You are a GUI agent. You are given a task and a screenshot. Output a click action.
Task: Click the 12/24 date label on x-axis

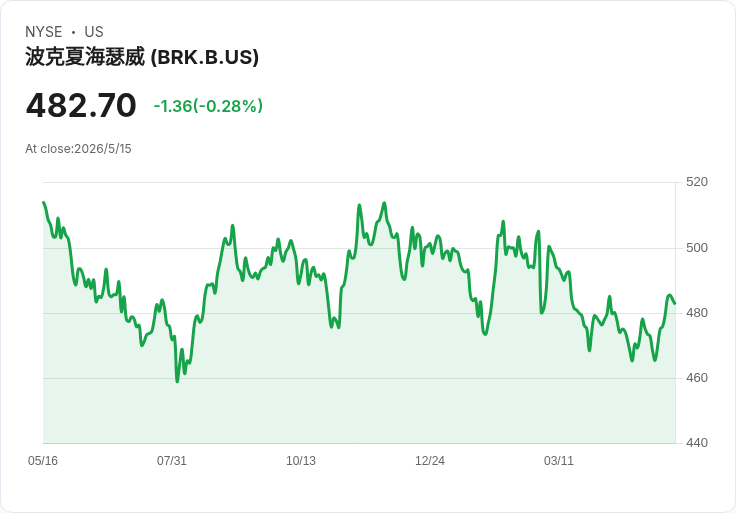point(429,460)
